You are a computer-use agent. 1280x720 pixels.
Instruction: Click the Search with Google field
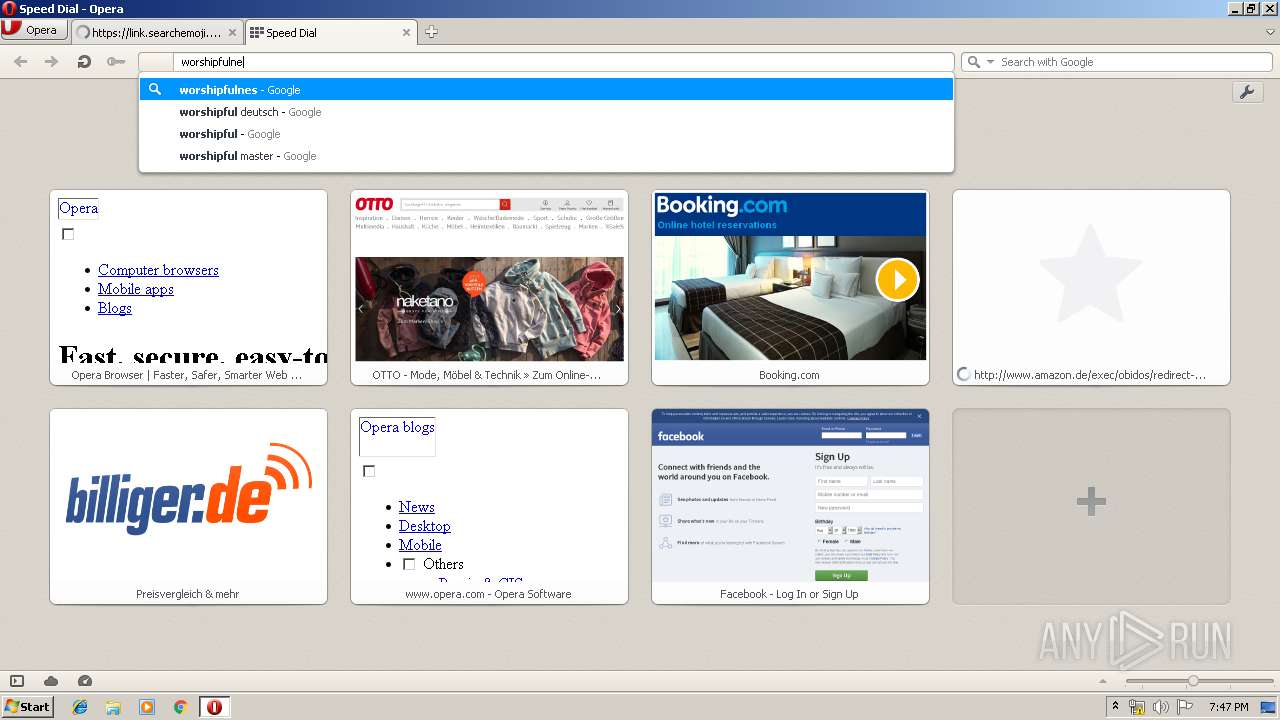point(1134,62)
